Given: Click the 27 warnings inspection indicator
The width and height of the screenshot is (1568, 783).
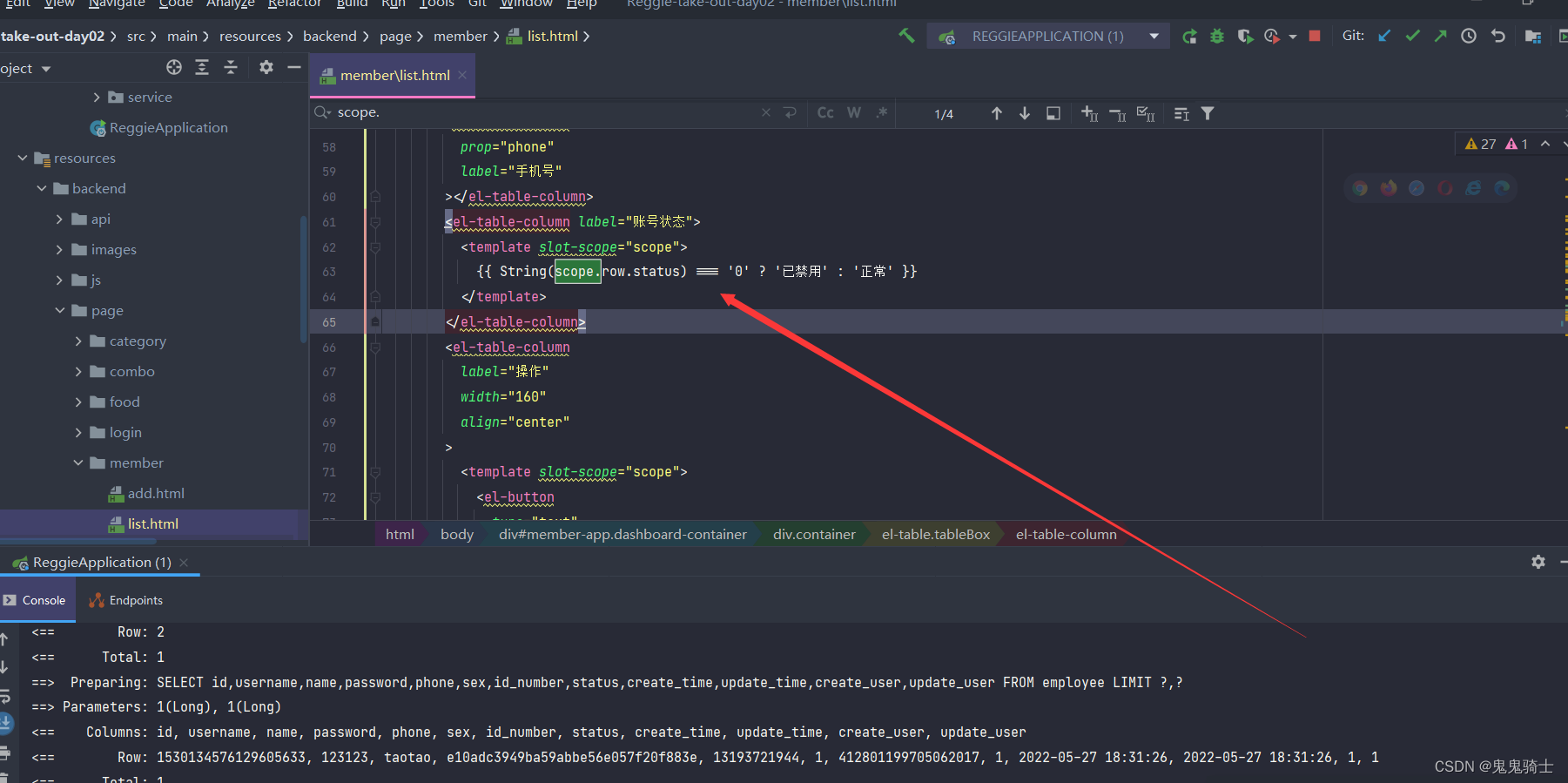Looking at the screenshot, I should pyautogui.click(x=1480, y=144).
